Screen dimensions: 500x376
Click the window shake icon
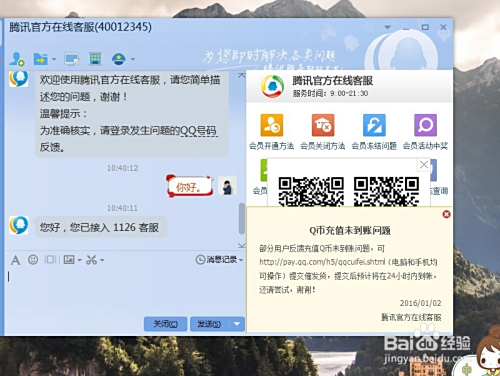[50, 260]
